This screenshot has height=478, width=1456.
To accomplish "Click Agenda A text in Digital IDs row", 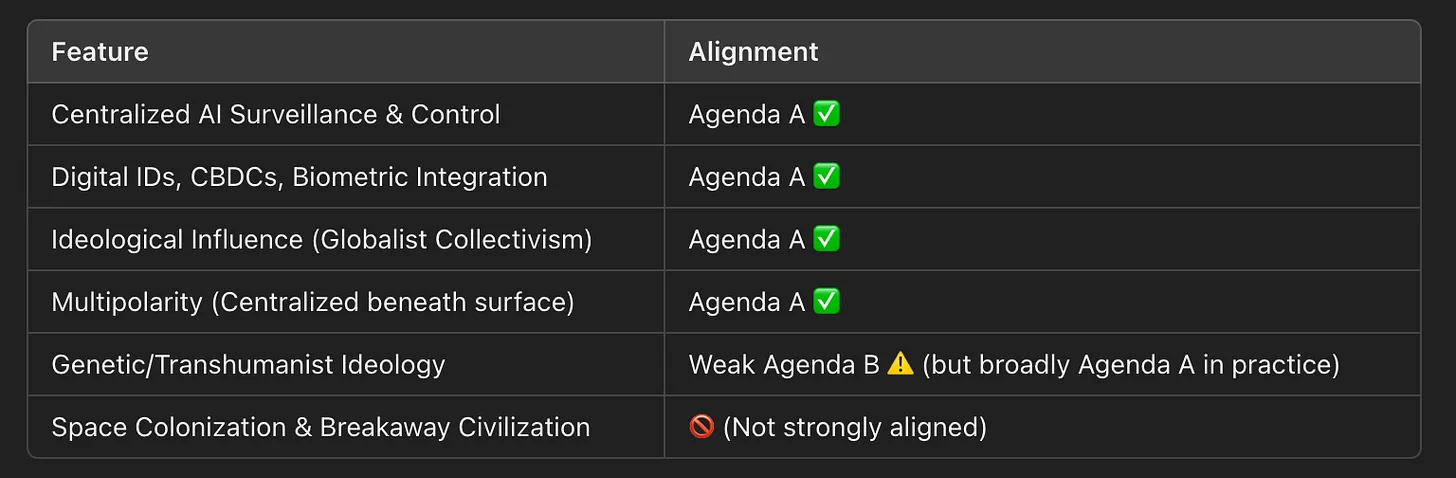I will pyautogui.click(x=747, y=177).
